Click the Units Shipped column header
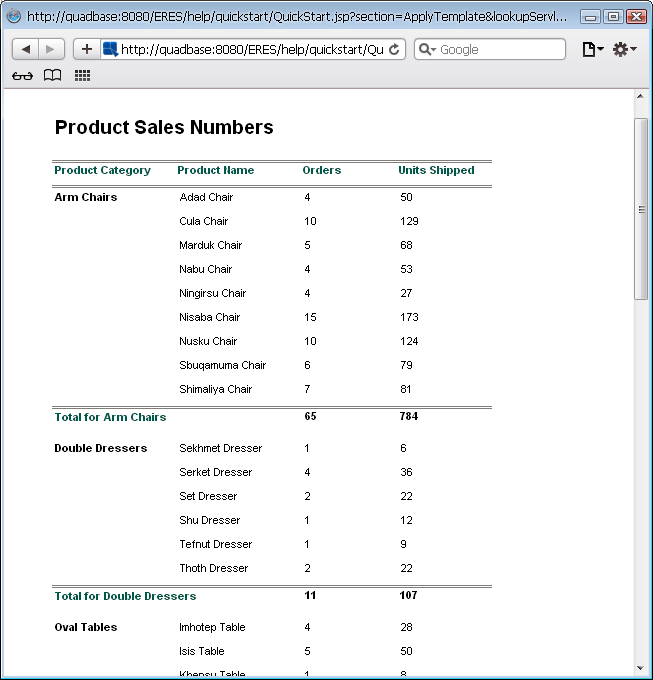 (x=436, y=170)
